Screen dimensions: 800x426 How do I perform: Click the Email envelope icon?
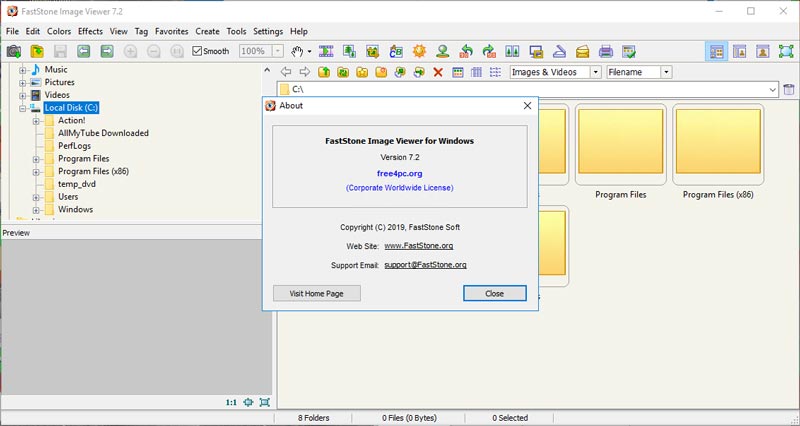pyautogui.click(x=582, y=51)
